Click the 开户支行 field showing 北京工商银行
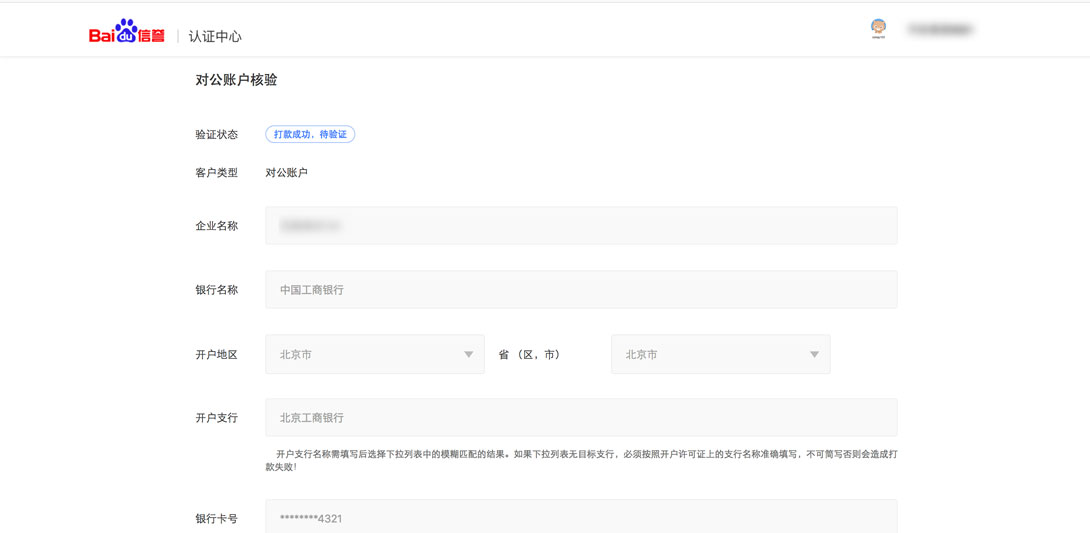The height and width of the screenshot is (533, 1090). click(x=580, y=418)
